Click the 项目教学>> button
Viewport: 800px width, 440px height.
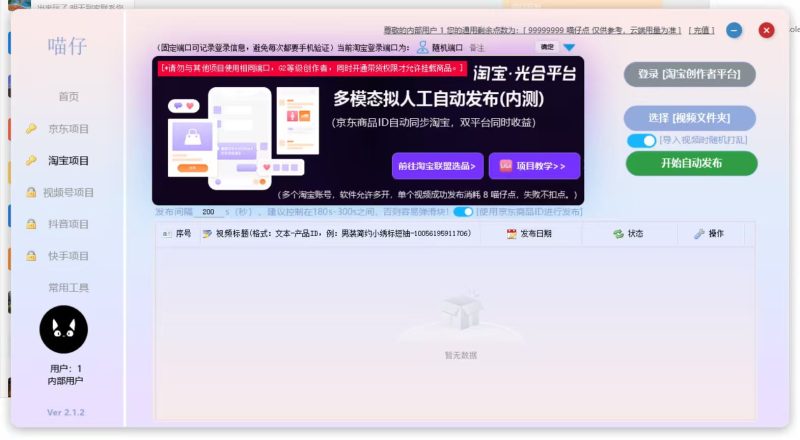pyautogui.click(x=534, y=166)
